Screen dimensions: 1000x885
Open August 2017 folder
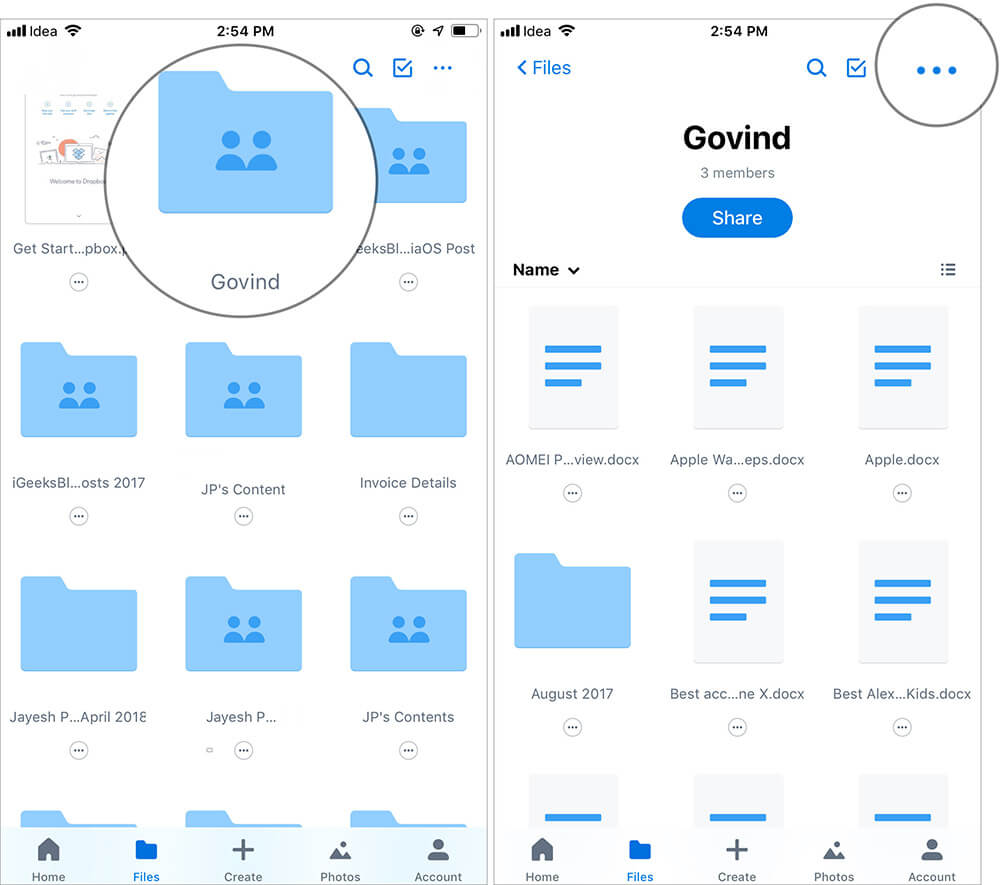(x=573, y=601)
